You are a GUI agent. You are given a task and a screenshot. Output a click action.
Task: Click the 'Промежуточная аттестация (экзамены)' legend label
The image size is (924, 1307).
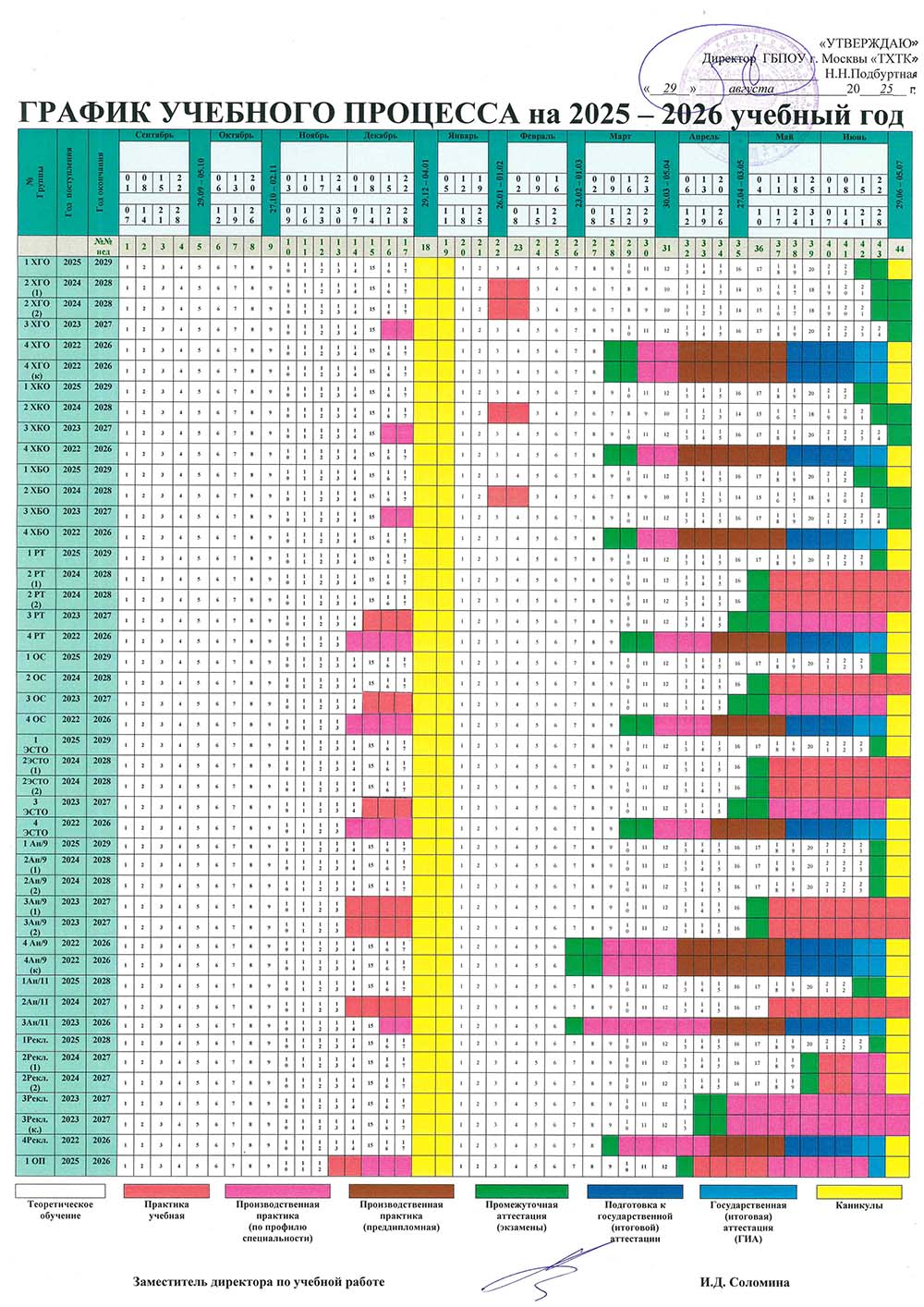(x=522, y=1215)
